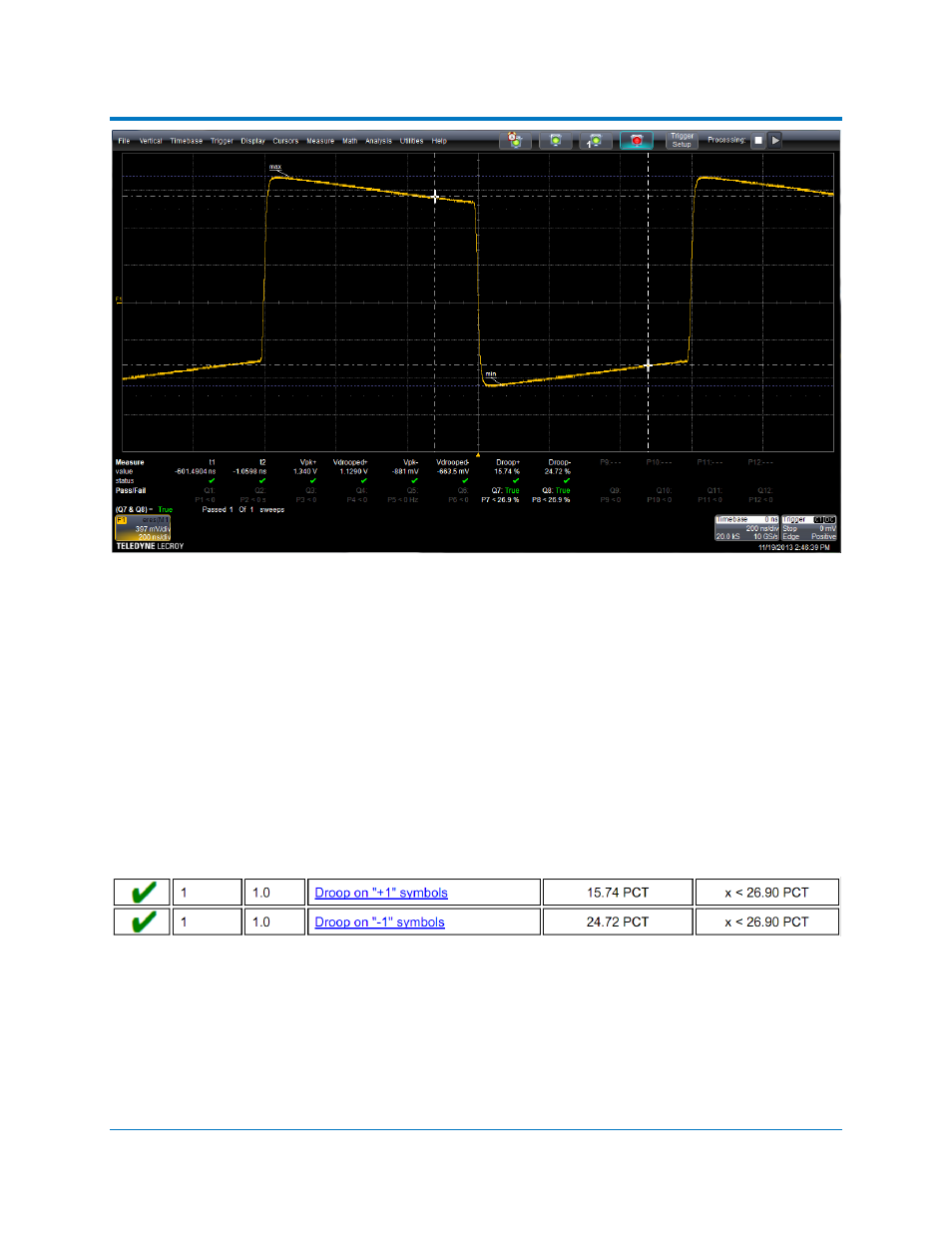Click the Q7 True pass/fail result
This screenshot has height=1233, width=952.
tap(505, 490)
